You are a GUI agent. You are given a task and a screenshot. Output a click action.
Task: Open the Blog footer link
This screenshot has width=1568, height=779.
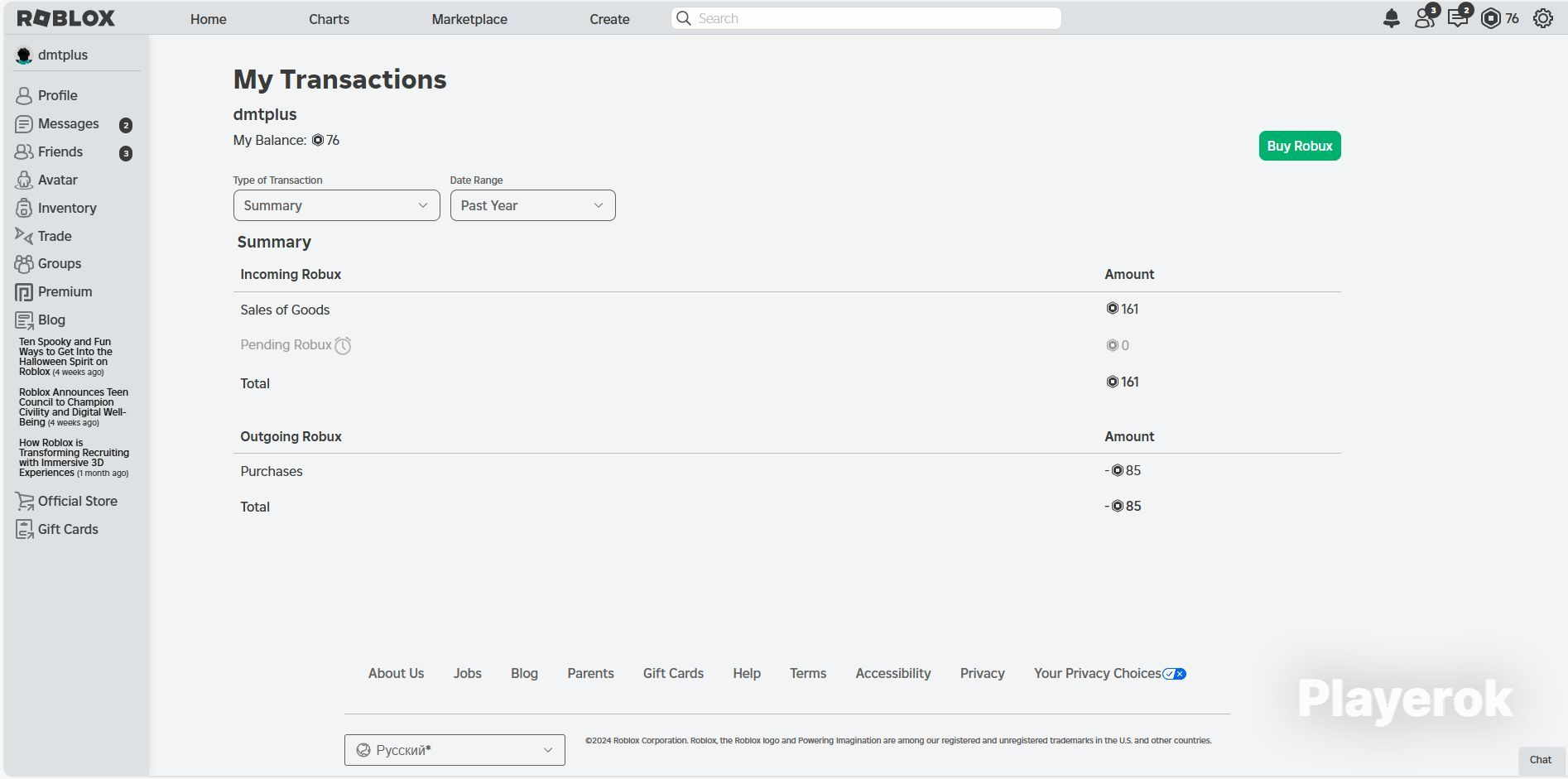(524, 674)
